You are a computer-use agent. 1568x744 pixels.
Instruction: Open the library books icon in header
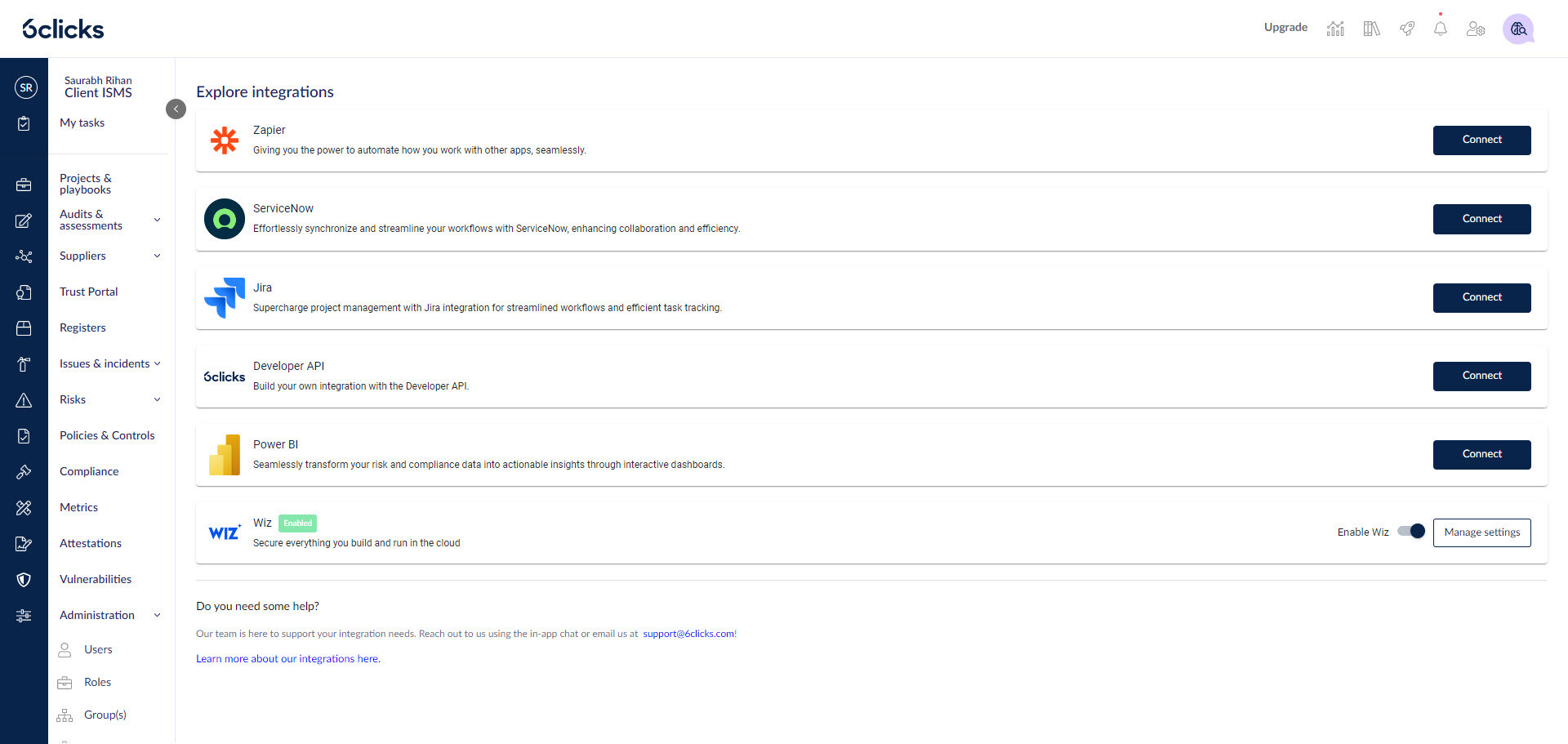[x=1371, y=29]
